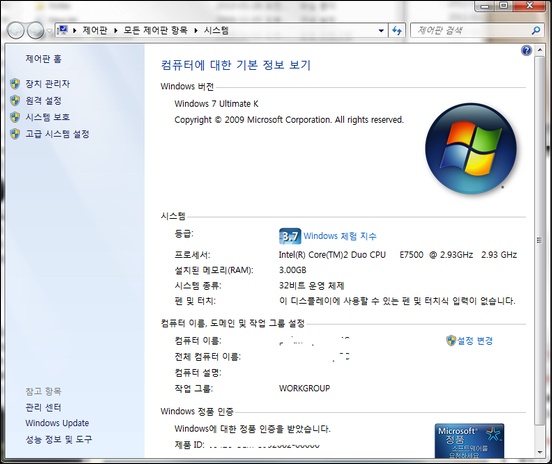Open 장치 관리자 link
Screen dimensions: 552x464
point(48,84)
